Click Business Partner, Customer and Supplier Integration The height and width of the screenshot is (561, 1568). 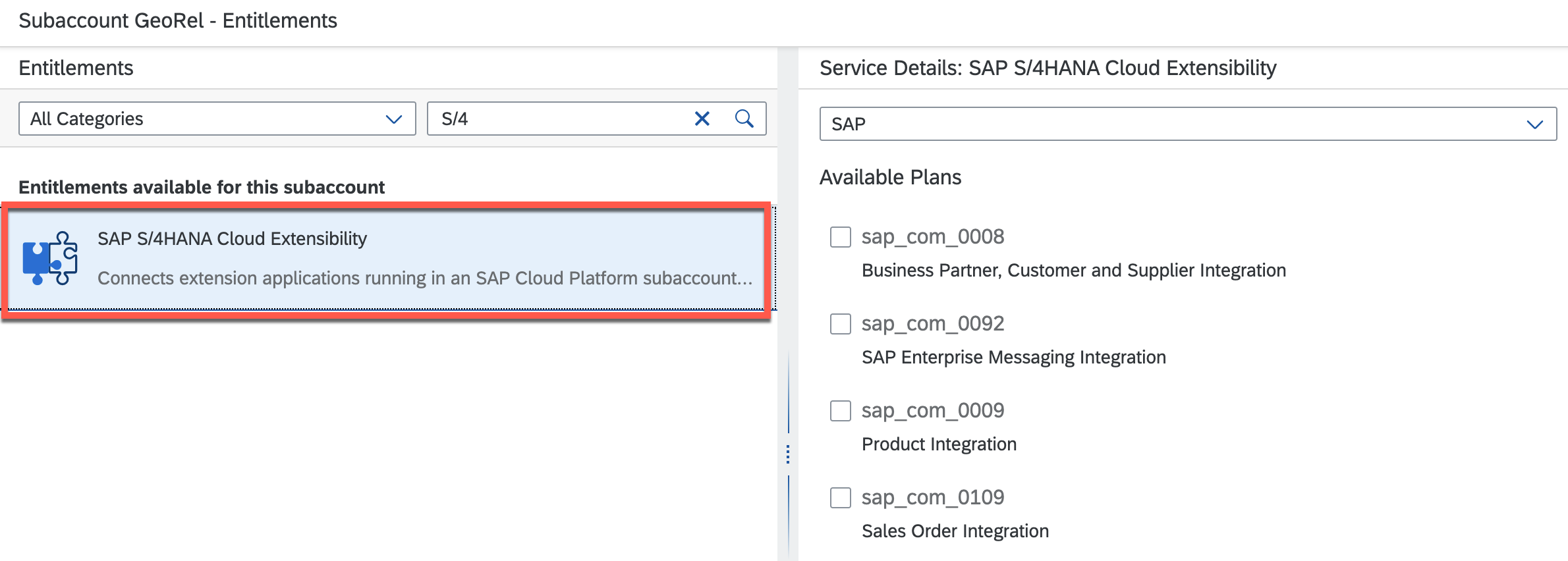point(1074,271)
